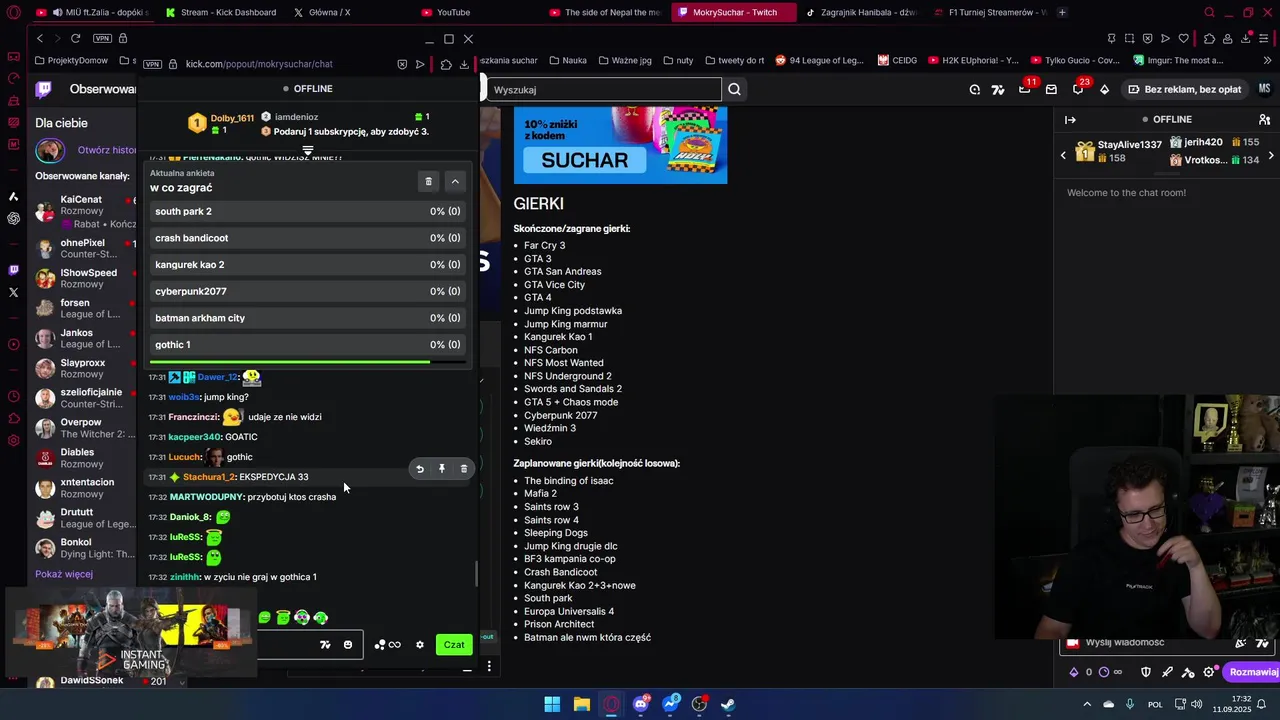Pin Stachura1_2's EKSPEDYCJA 33 message
This screenshot has height=720, width=1280.
pyautogui.click(x=442, y=469)
